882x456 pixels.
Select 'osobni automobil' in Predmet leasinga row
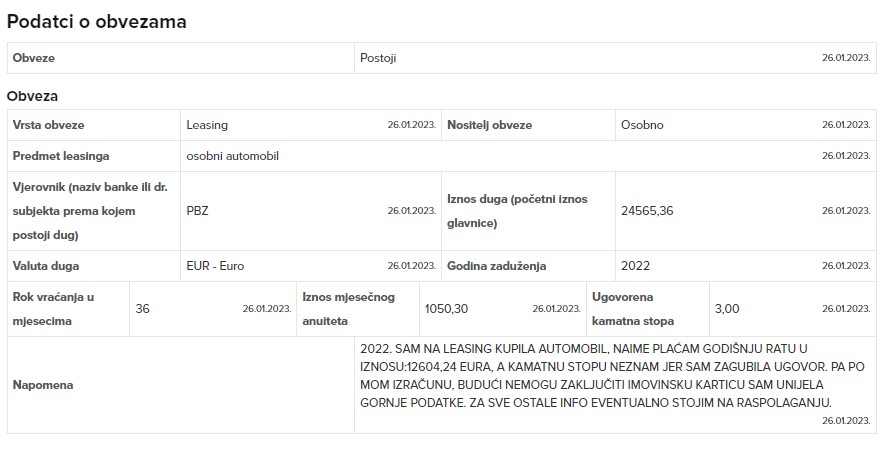pyautogui.click(x=232, y=156)
